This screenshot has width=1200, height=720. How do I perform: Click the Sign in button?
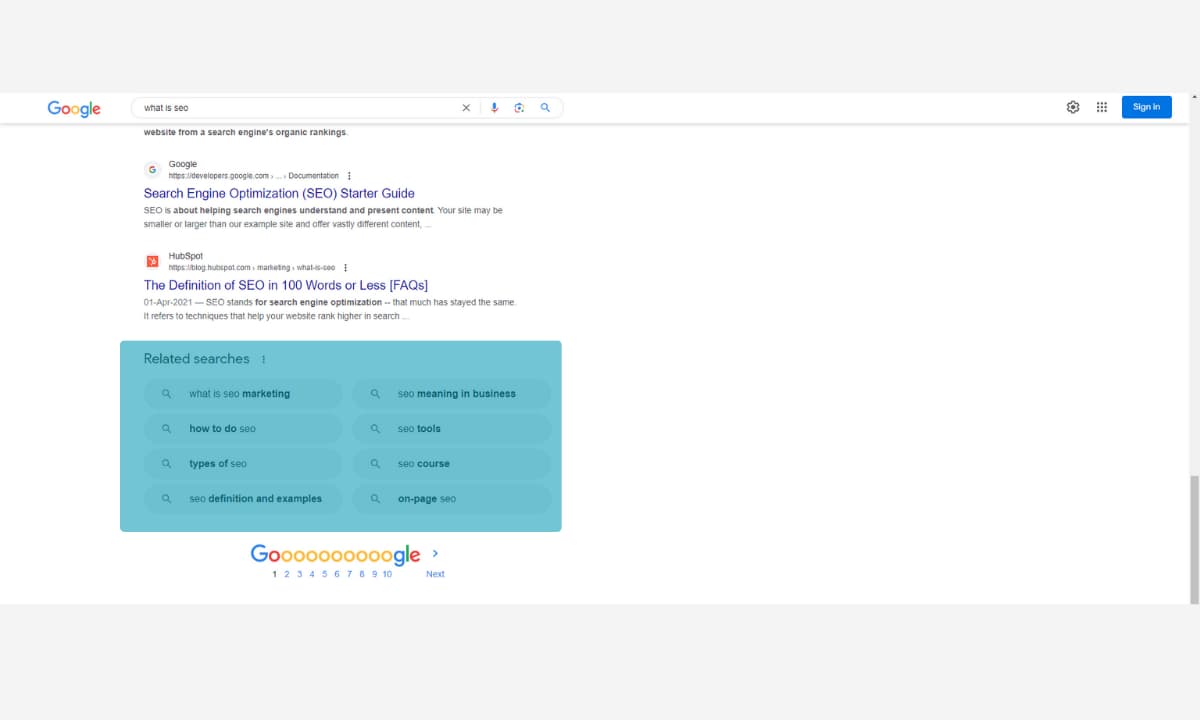(1146, 107)
